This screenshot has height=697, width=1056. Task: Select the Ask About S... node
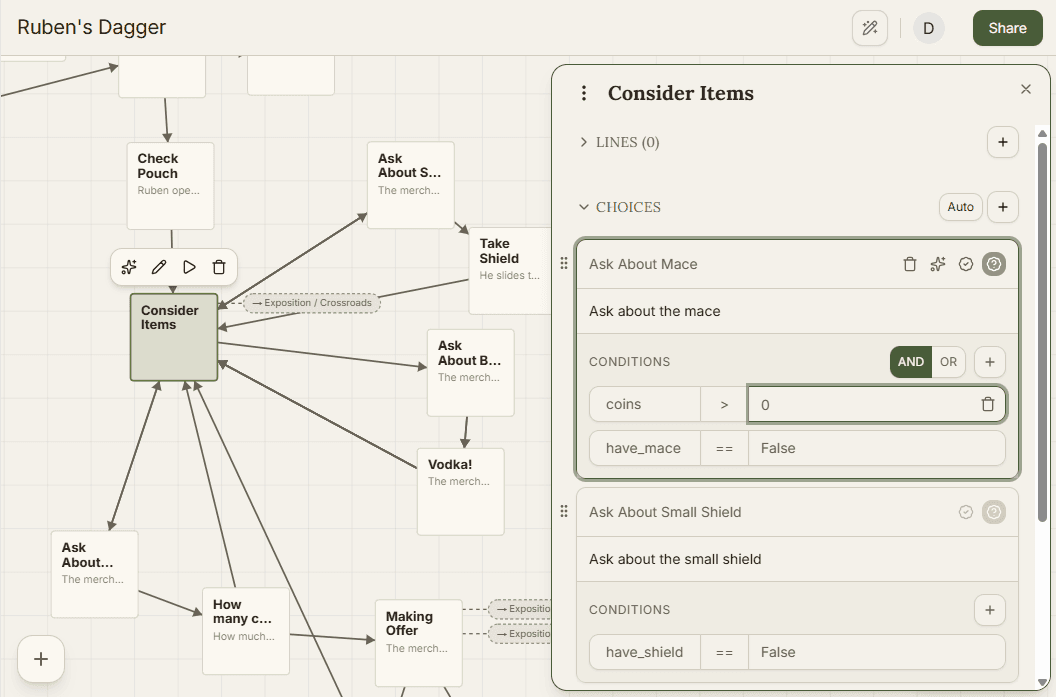[x=411, y=185]
